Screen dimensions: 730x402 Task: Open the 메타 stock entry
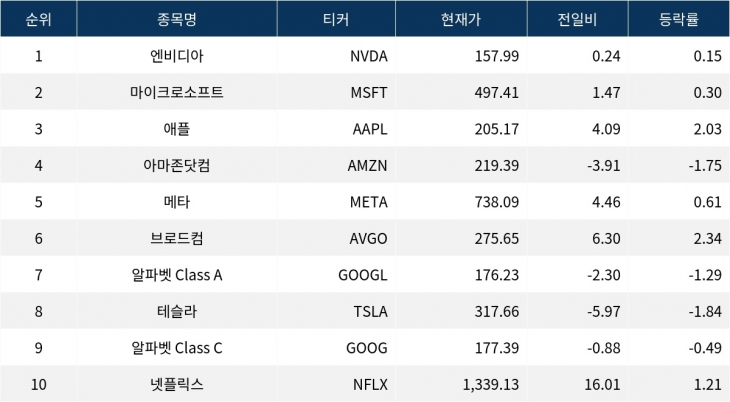point(176,203)
